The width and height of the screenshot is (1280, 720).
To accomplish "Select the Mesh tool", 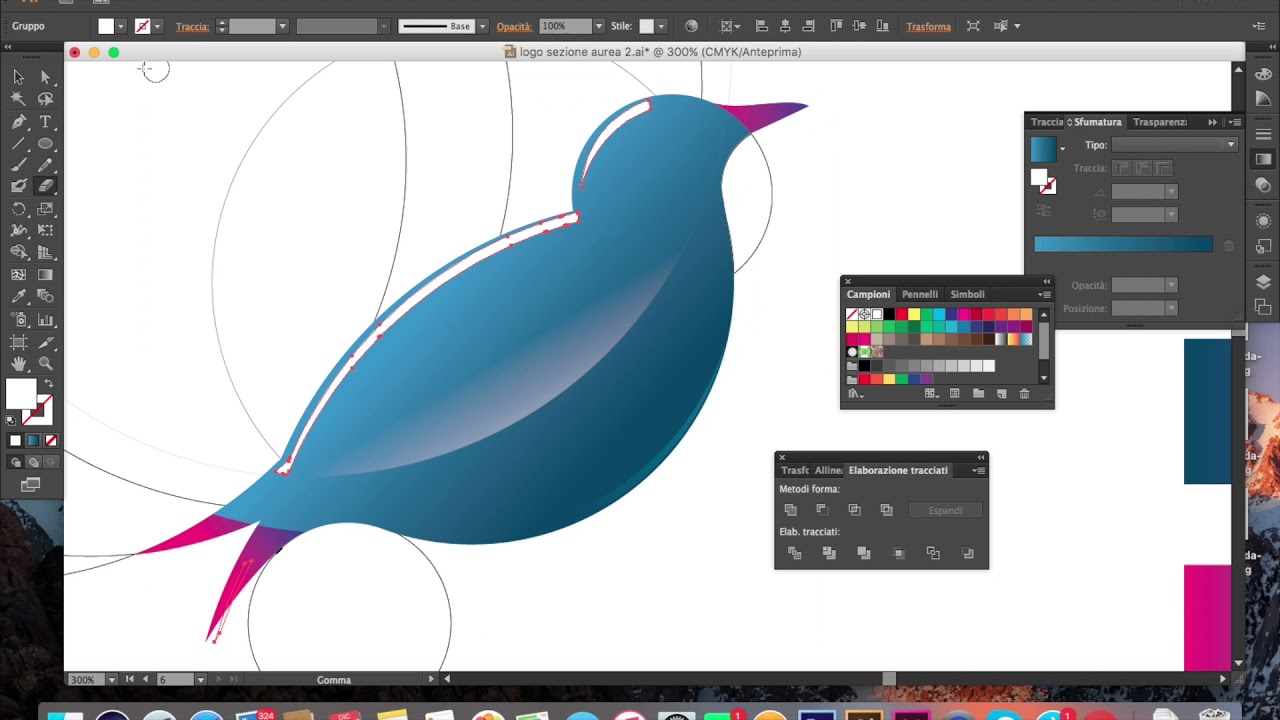I will click(19, 274).
